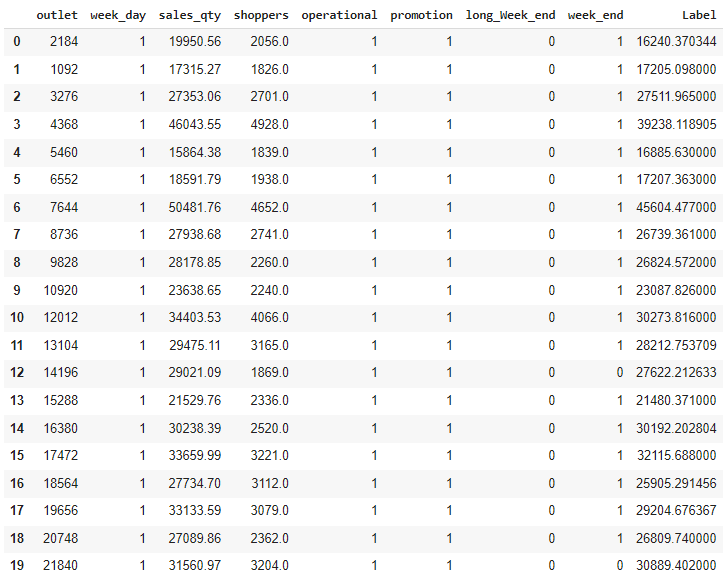Select outlet value 5460
The image size is (728, 582).
coord(64,152)
